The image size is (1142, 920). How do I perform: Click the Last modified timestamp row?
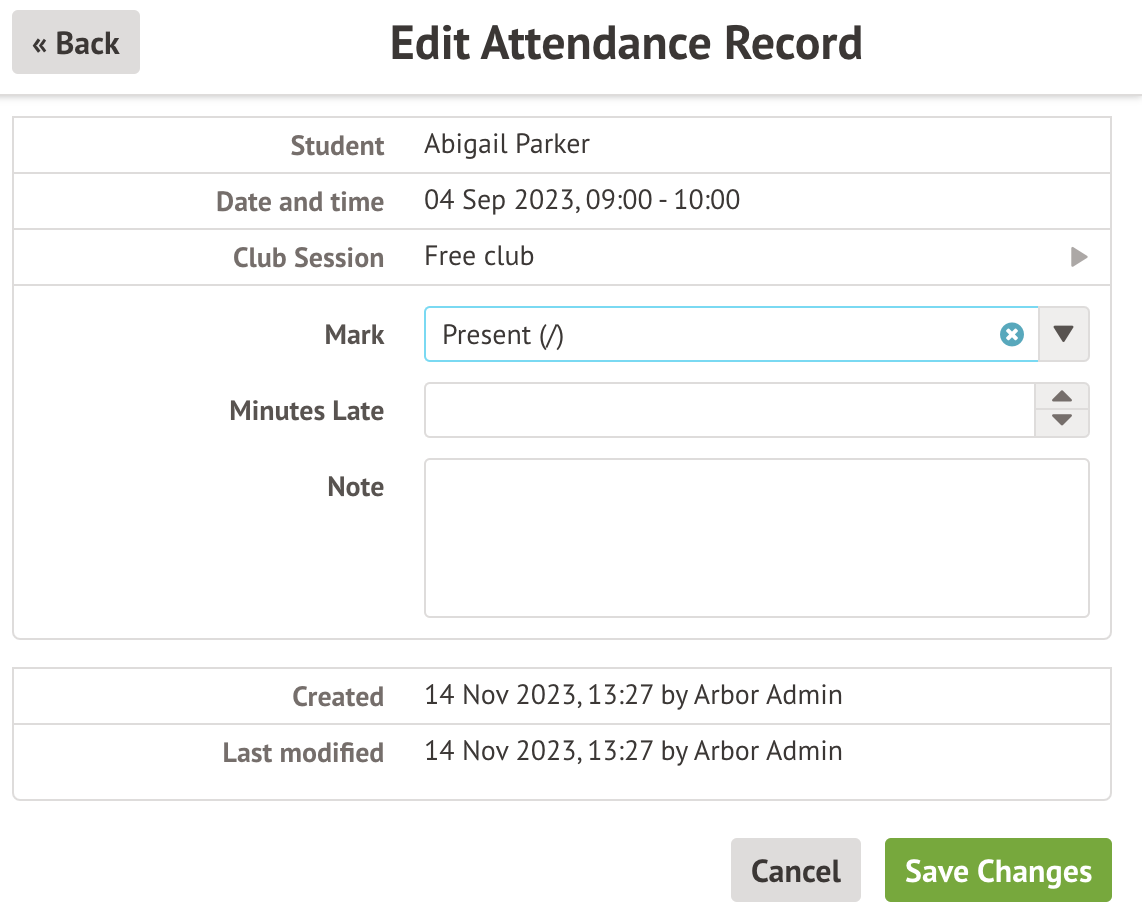pyautogui.click(x=634, y=751)
